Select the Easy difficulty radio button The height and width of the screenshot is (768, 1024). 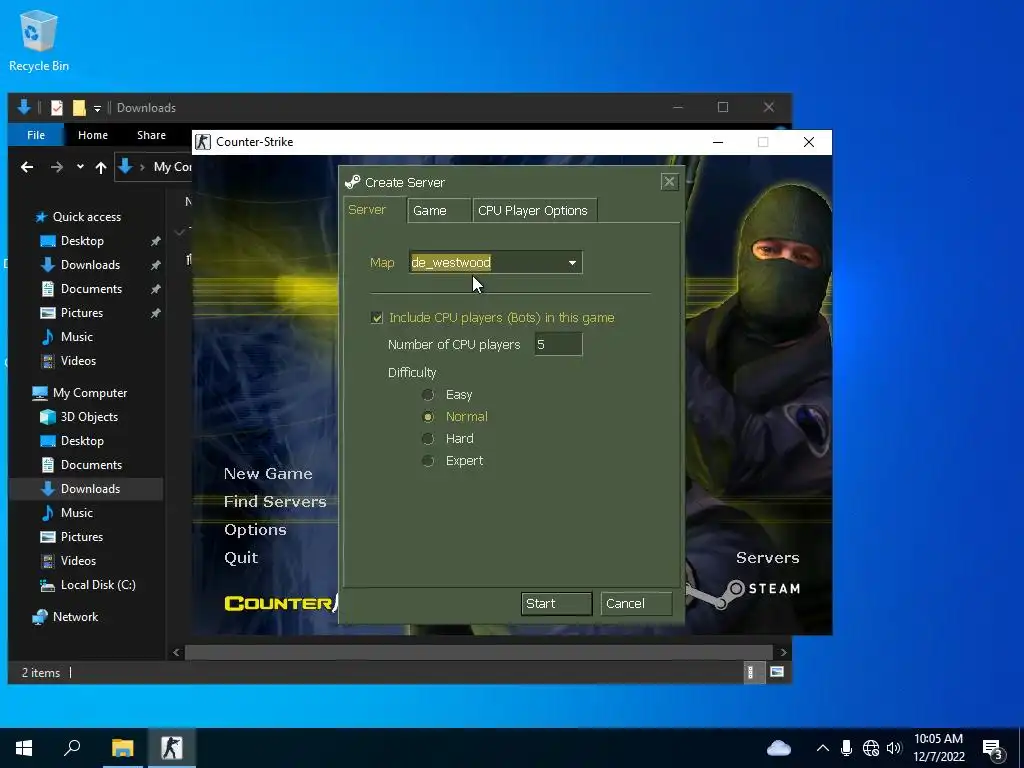coord(428,394)
